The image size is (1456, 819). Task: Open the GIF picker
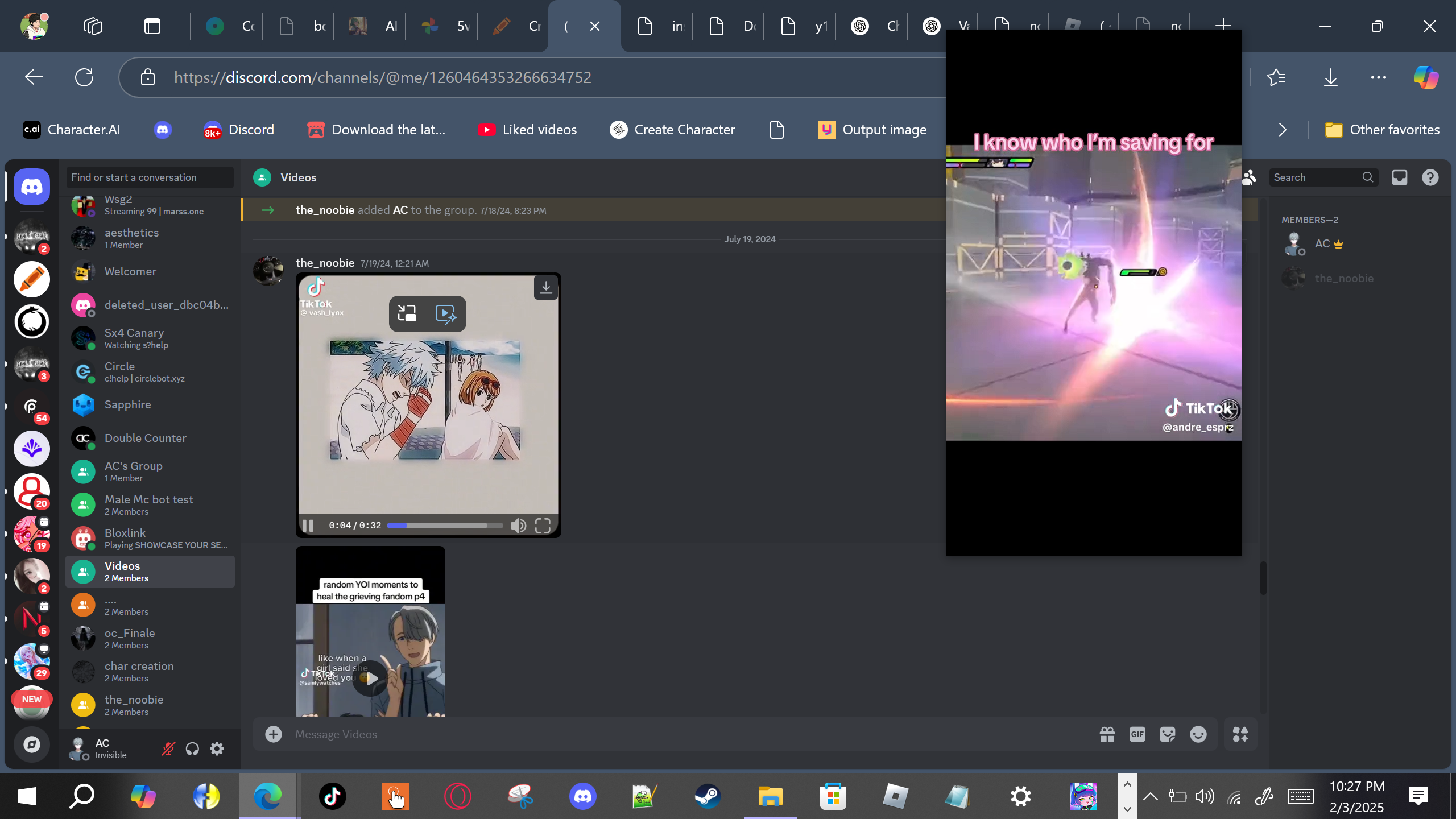pos(1137,734)
